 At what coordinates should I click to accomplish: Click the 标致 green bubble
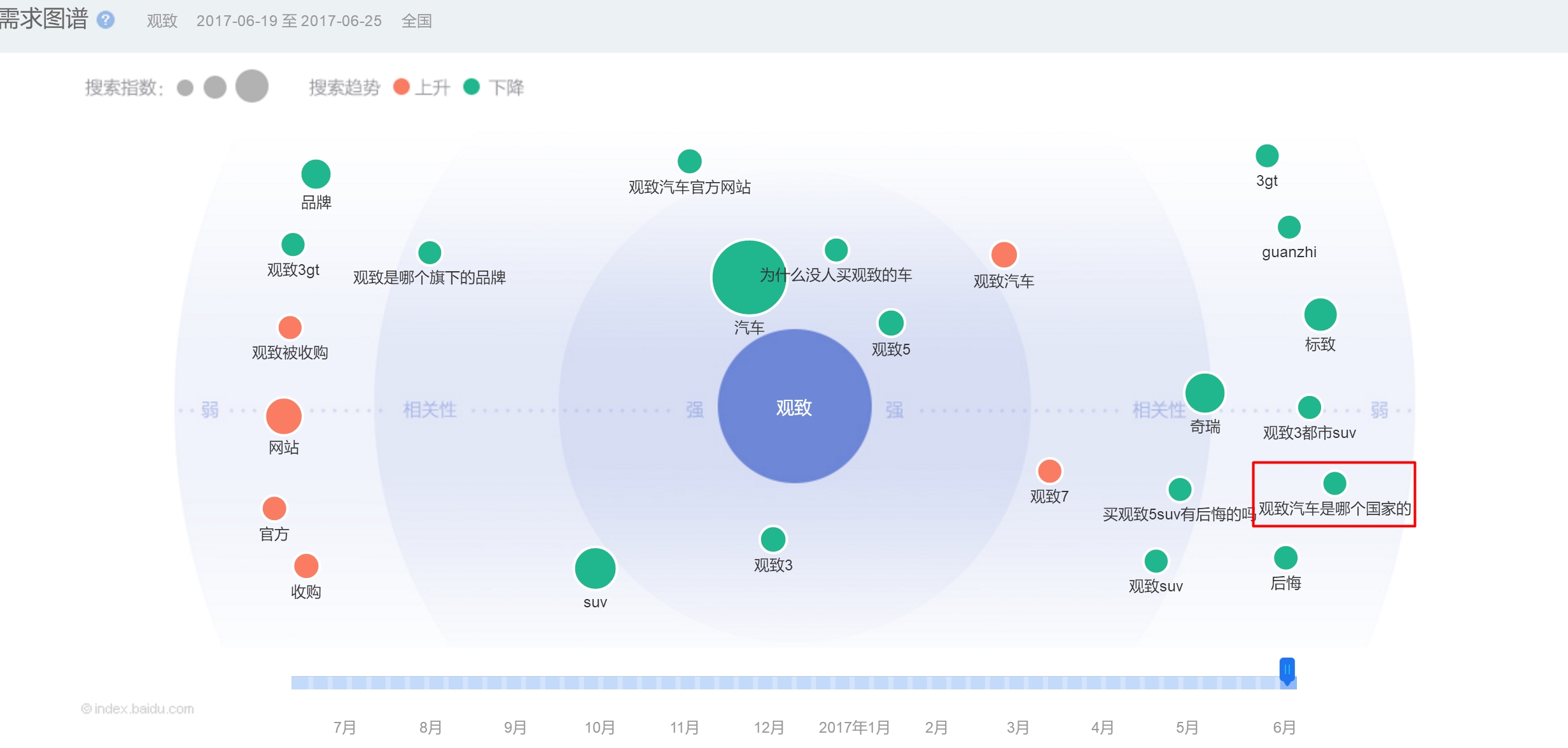(x=1320, y=314)
